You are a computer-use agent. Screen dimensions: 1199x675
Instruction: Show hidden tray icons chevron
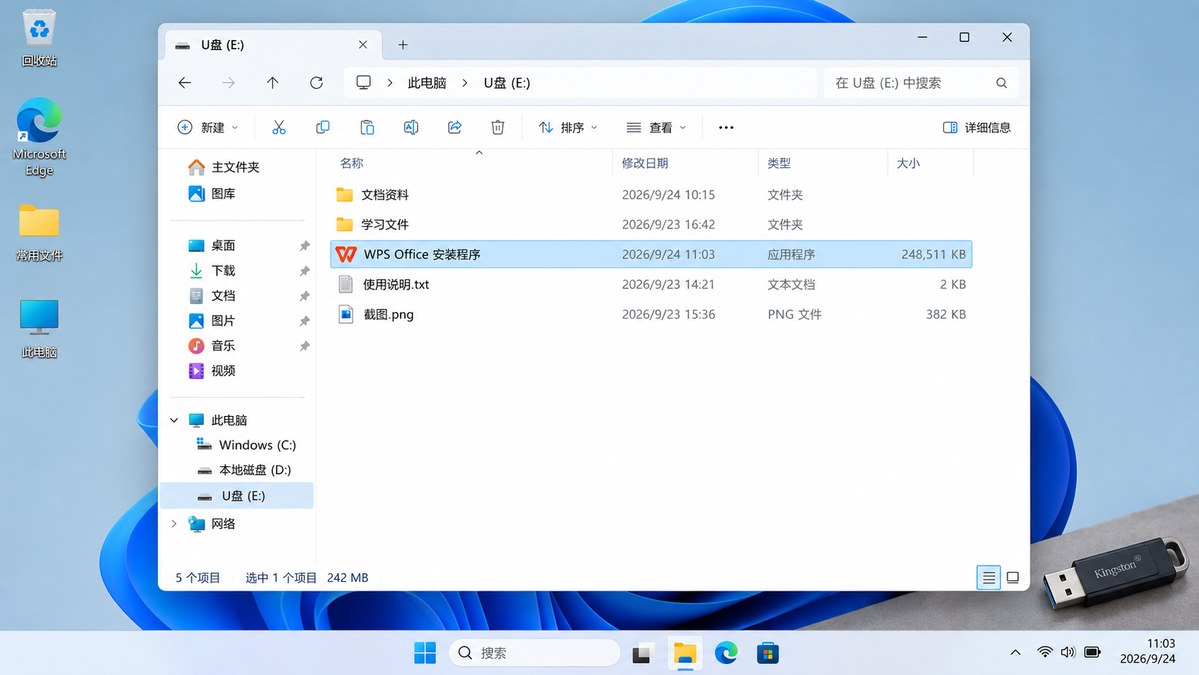pos(1015,652)
